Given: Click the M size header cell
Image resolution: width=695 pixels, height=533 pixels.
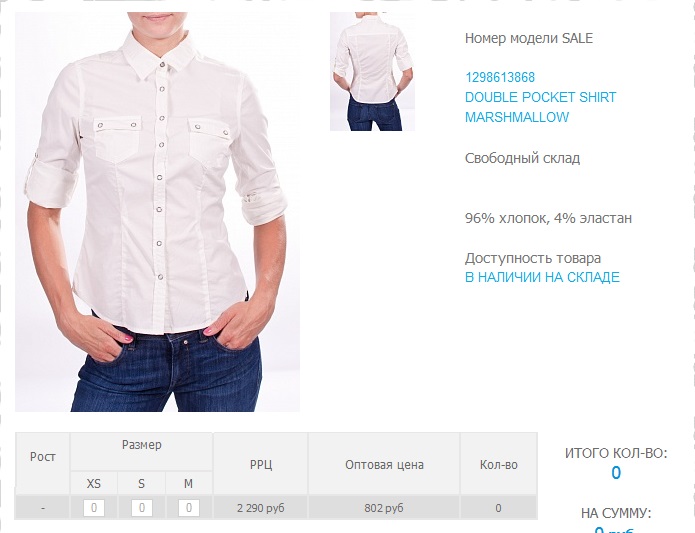Looking at the screenshot, I should point(188,483).
